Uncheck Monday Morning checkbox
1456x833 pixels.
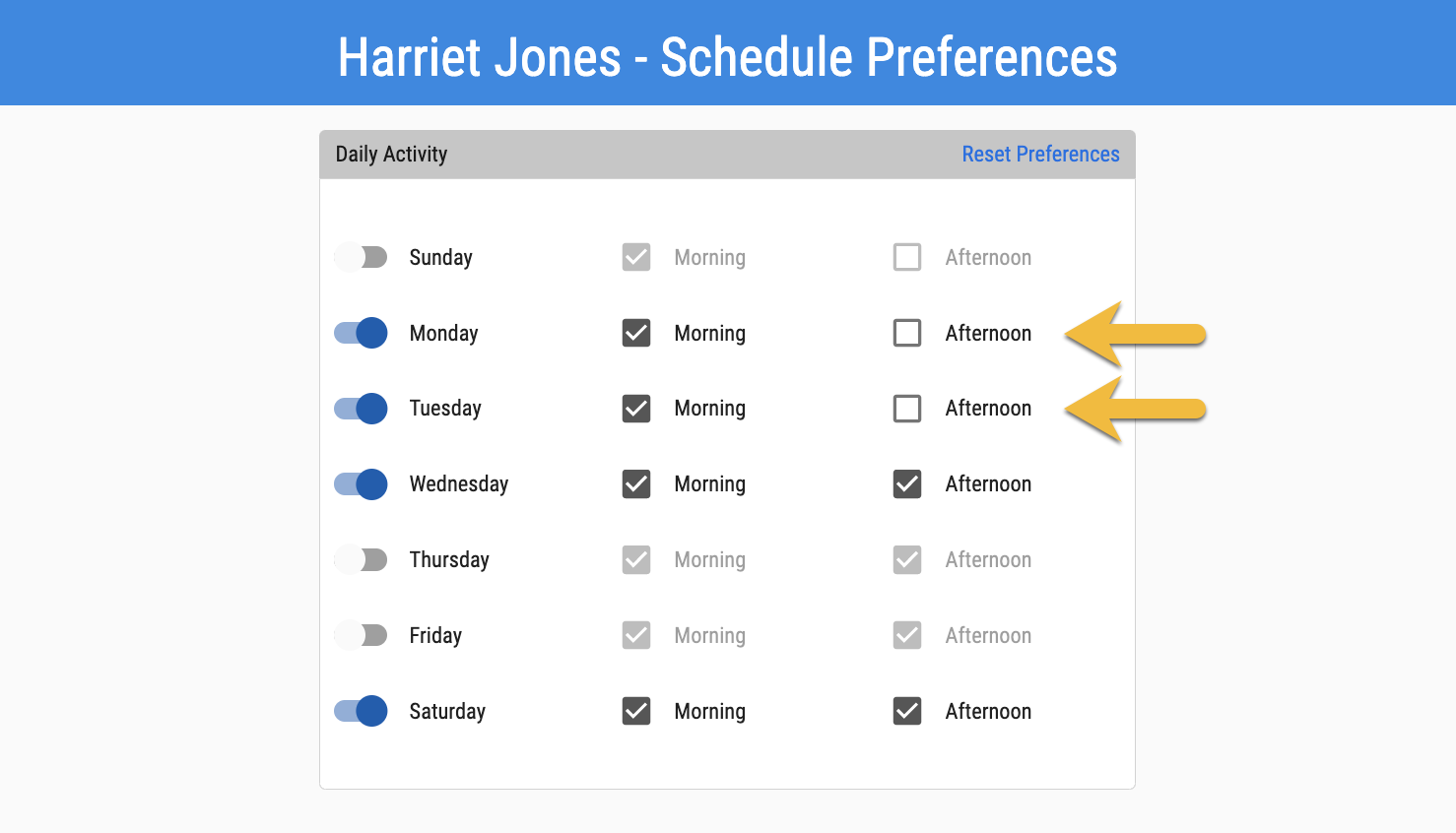pyautogui.click(x=636, y=333)
